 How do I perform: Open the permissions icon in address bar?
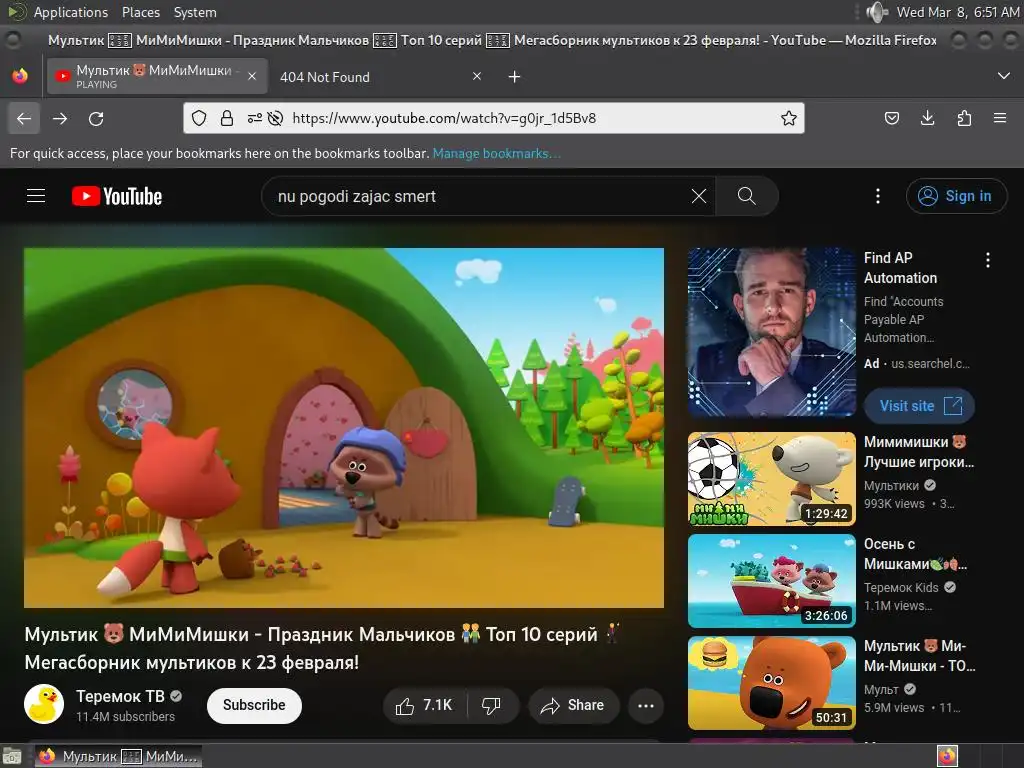tap(254, 118)
